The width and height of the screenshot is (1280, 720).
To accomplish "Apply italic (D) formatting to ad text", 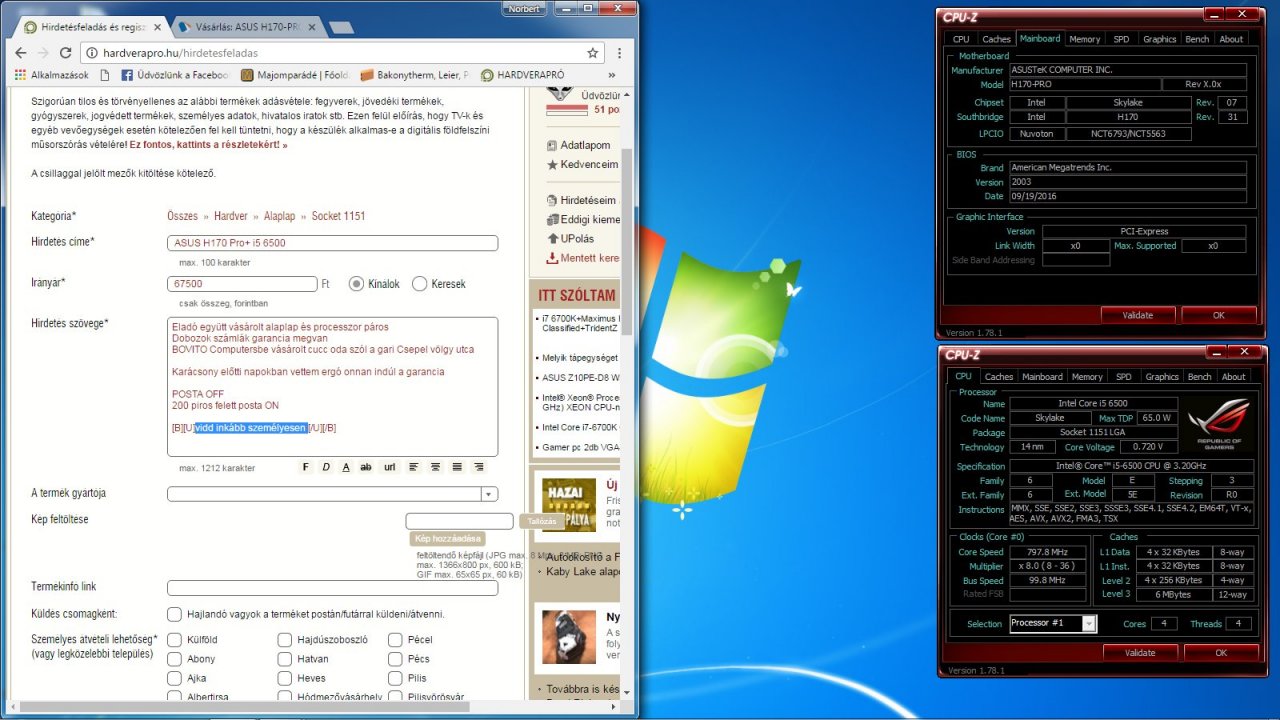I will click(326, 467).
